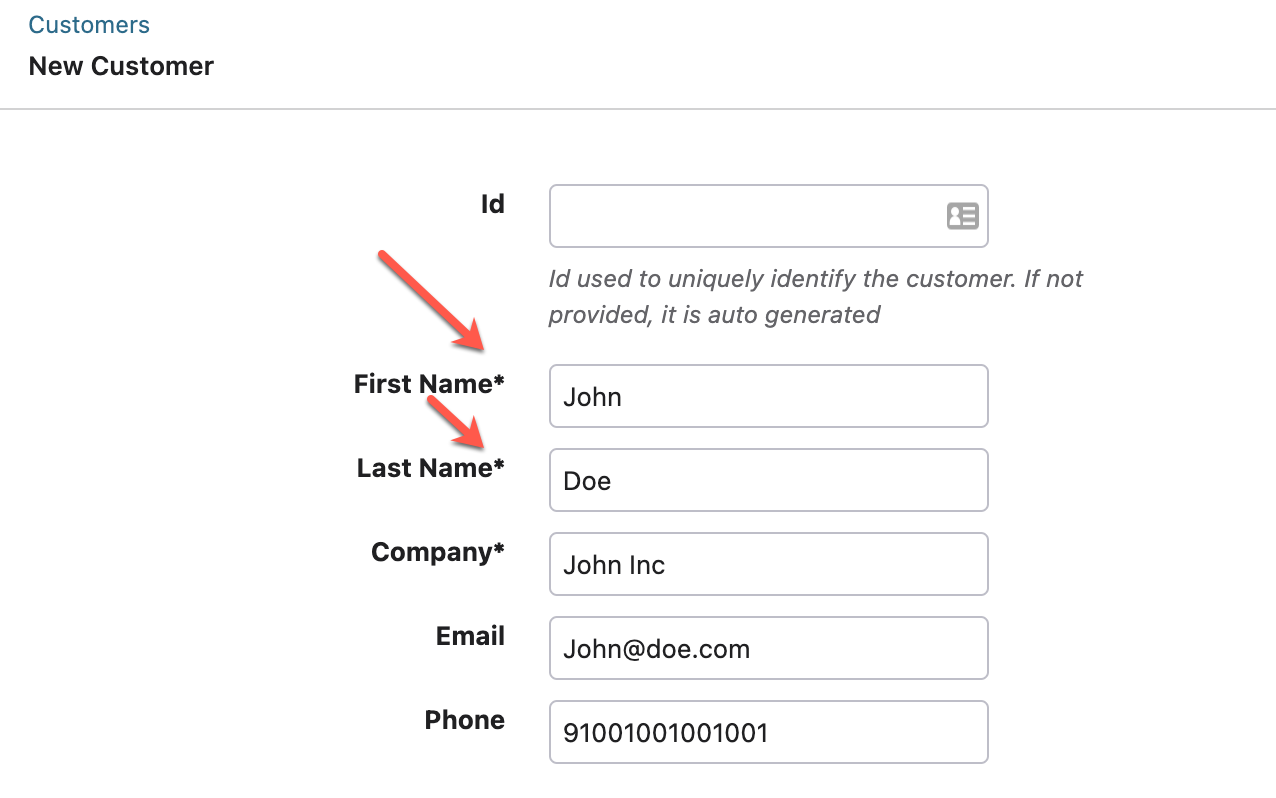Click the Id field label
This screenshot has width=1276, height=798.
point(492,204)
